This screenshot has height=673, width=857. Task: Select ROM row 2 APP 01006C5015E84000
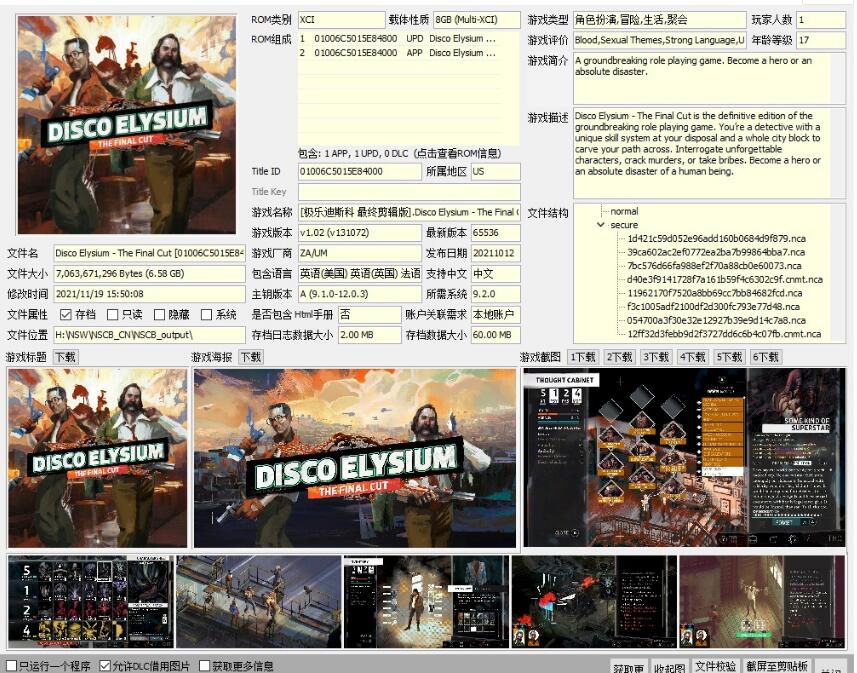(x=399, y=53)
